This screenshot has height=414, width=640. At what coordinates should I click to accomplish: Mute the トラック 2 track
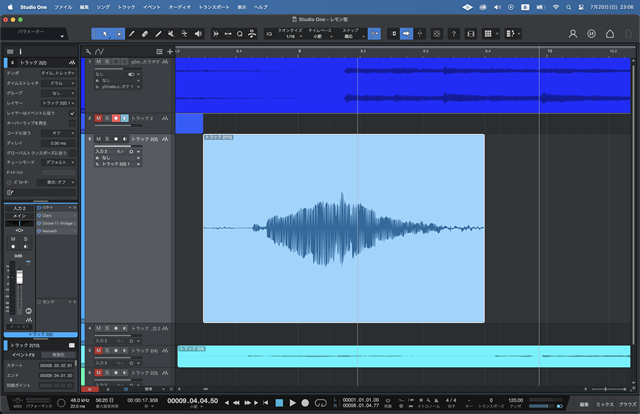pos(98,118)
